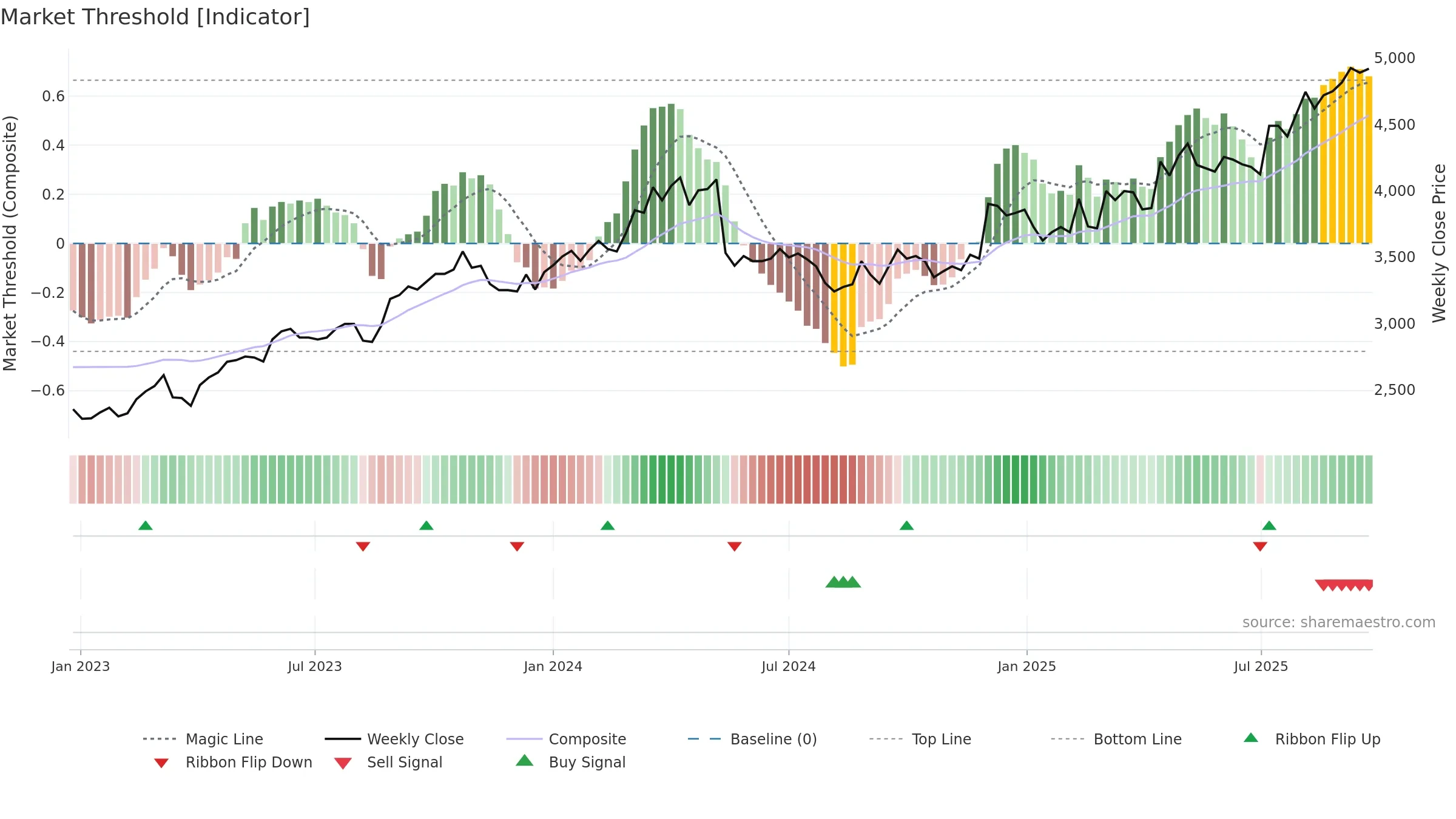Image resolution: width=1456 pixels, height=819 pixels.
Task: Click the ribbon flip up marker after Jan 2024
Action: tap(608, 525)
